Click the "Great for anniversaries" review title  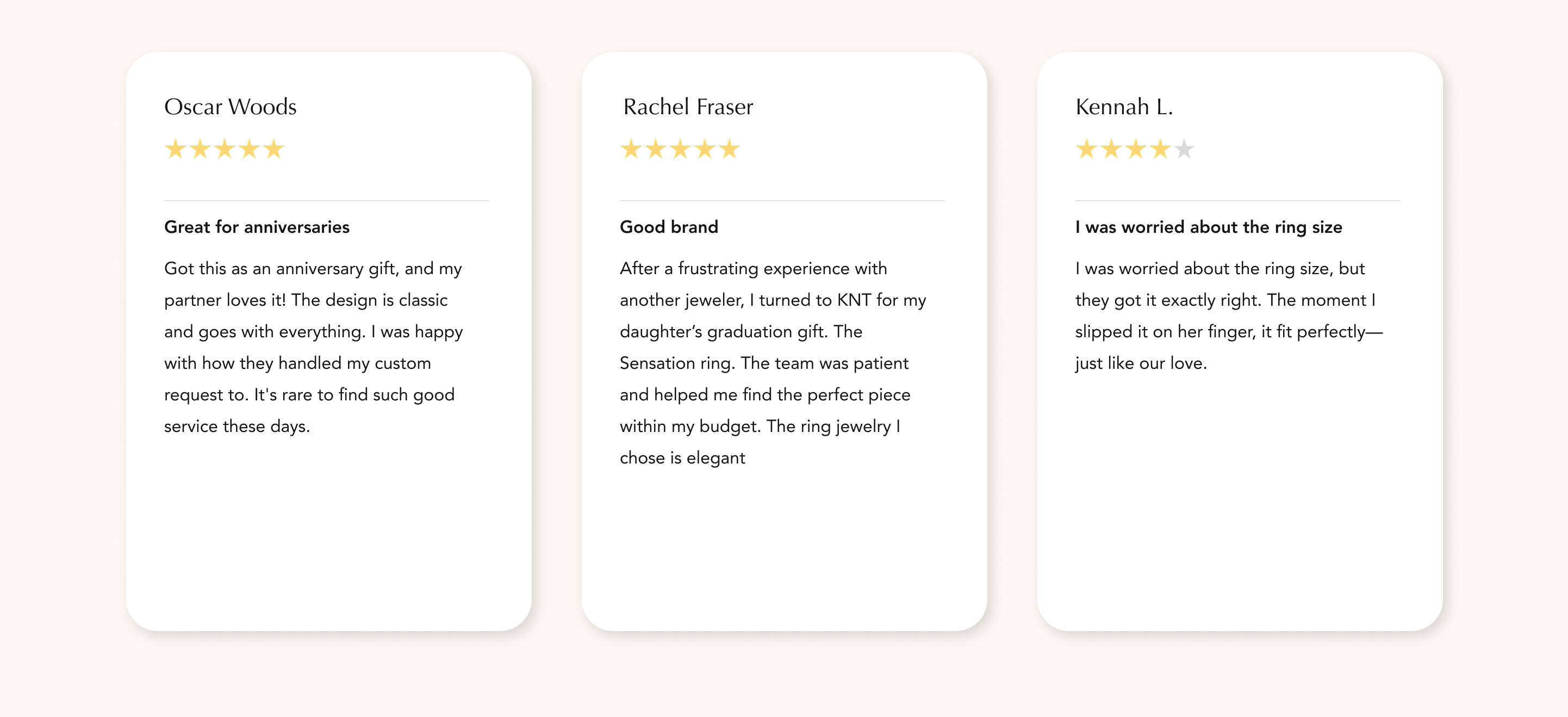tap(257, 227)
